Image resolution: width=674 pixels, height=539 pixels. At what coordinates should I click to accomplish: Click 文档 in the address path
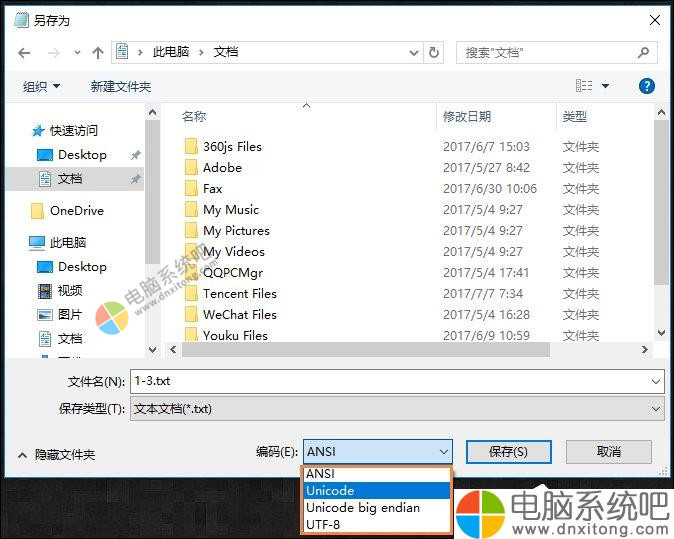click(226, 52)
